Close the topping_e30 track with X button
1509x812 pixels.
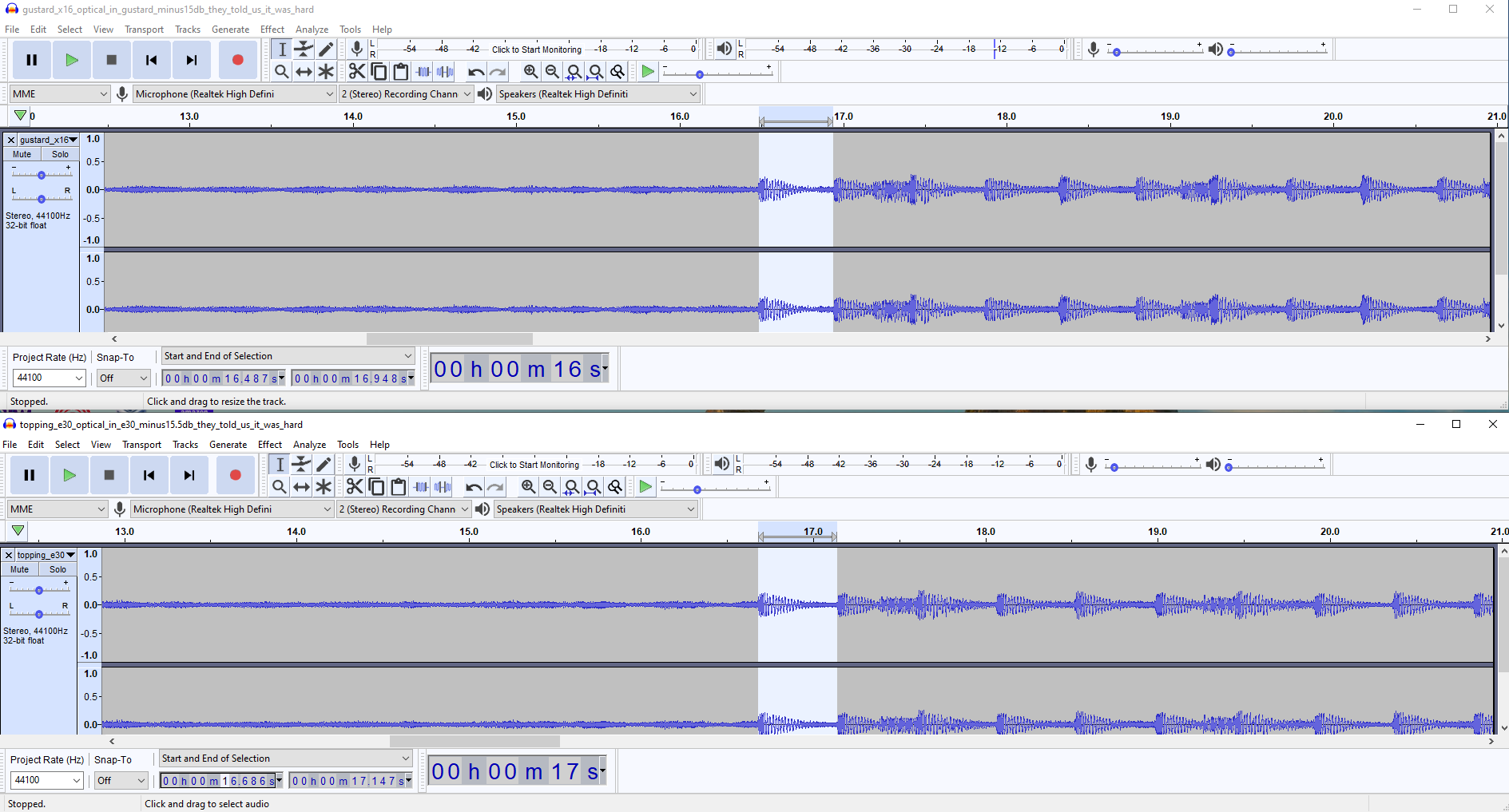point(9,555)
